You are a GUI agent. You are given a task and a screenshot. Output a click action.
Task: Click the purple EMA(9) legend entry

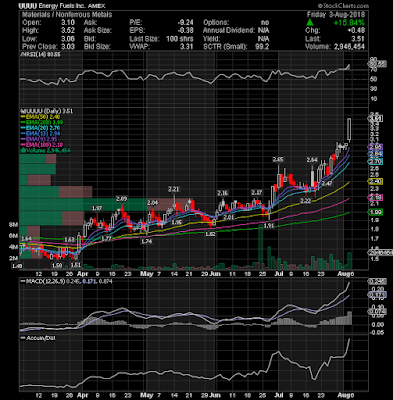[x=39, y=139]
